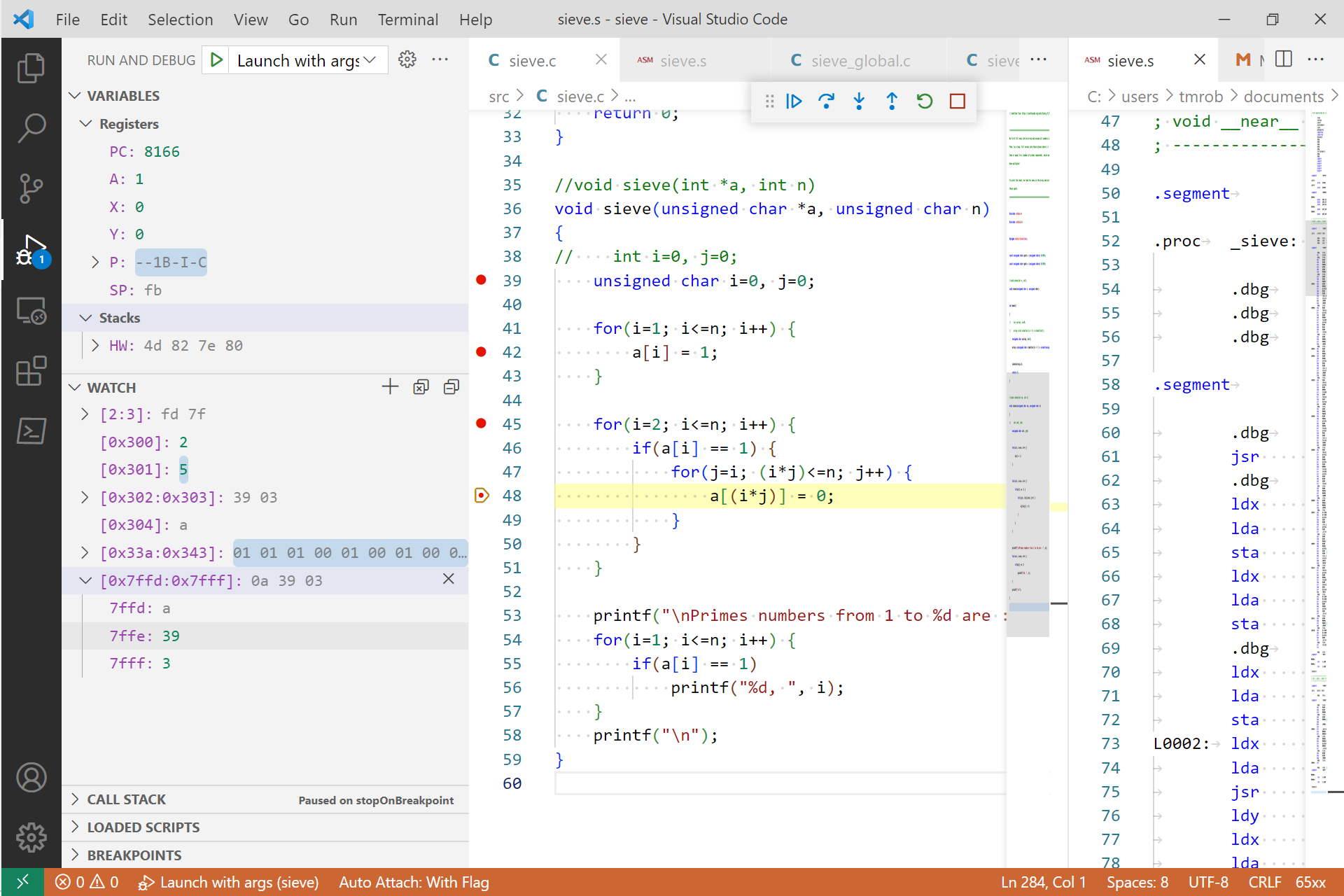Add a new expression in the Watch panel

[x=390, y=386]
